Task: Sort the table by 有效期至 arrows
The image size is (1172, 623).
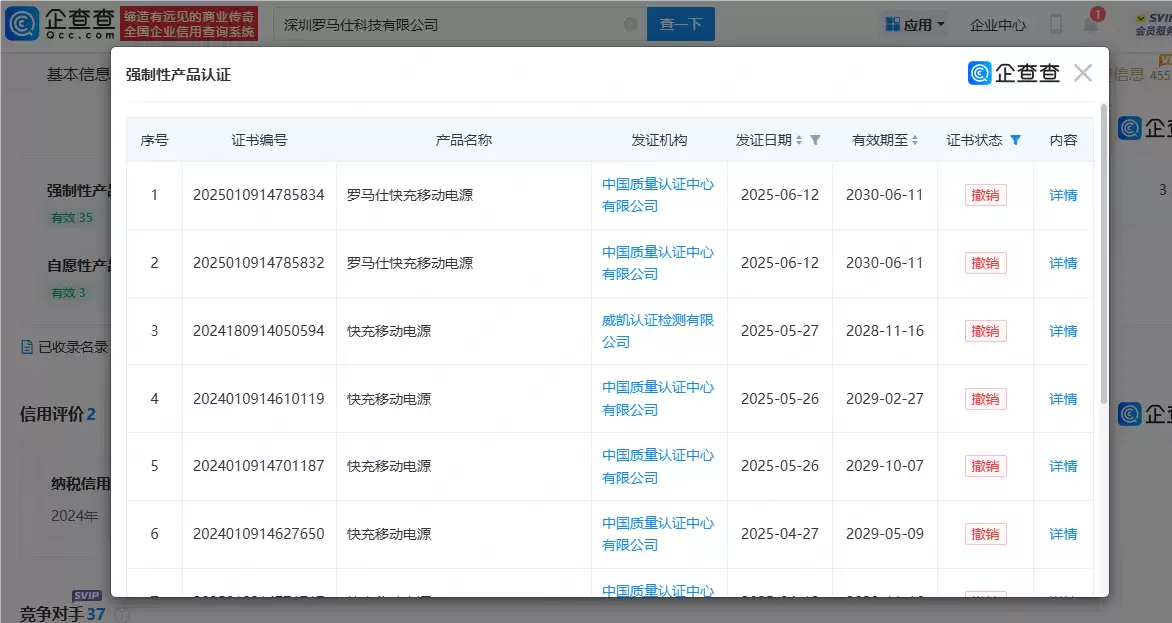Action: point(914,140)
